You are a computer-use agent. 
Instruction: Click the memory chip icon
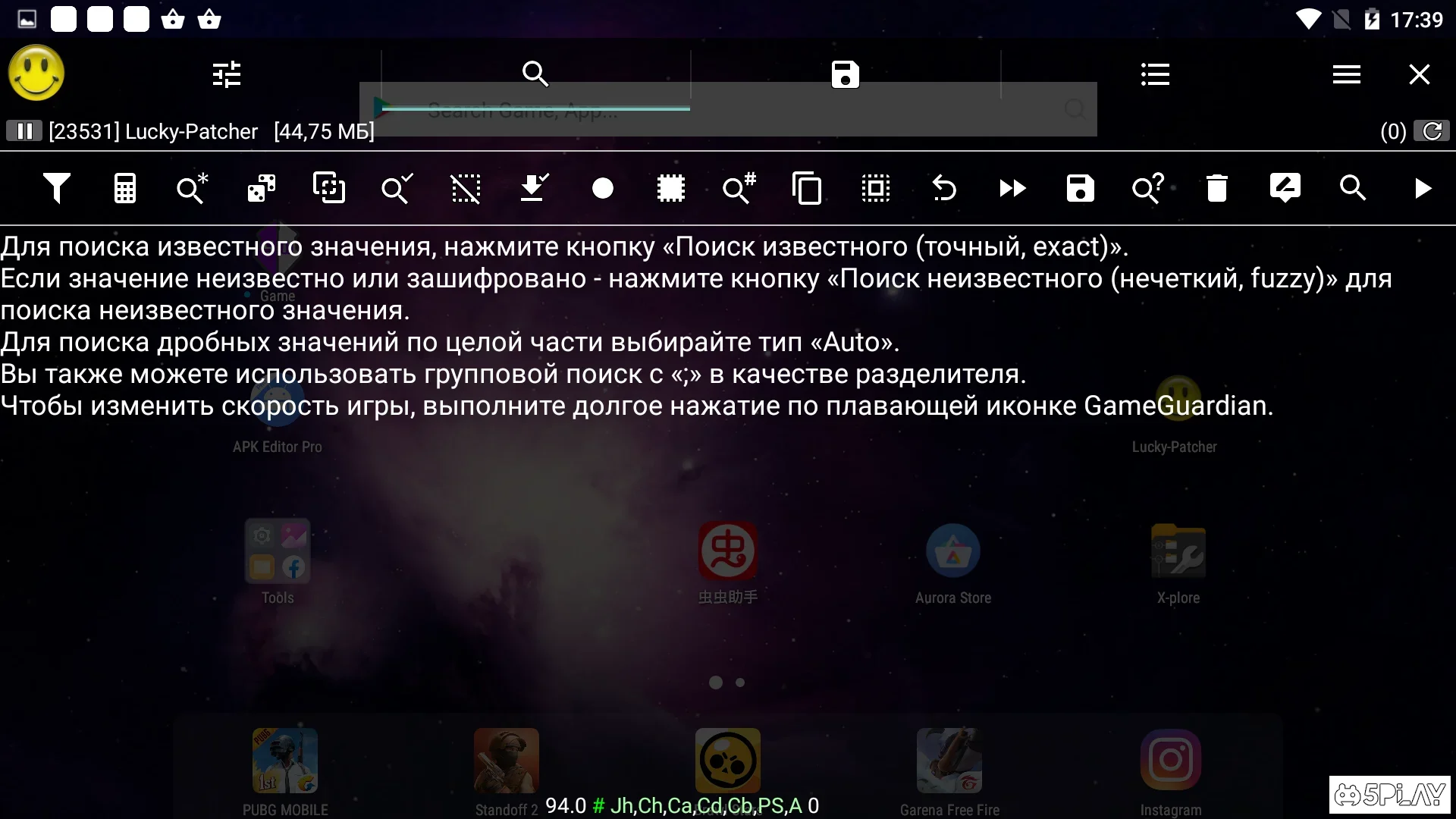tap(670, 188)
